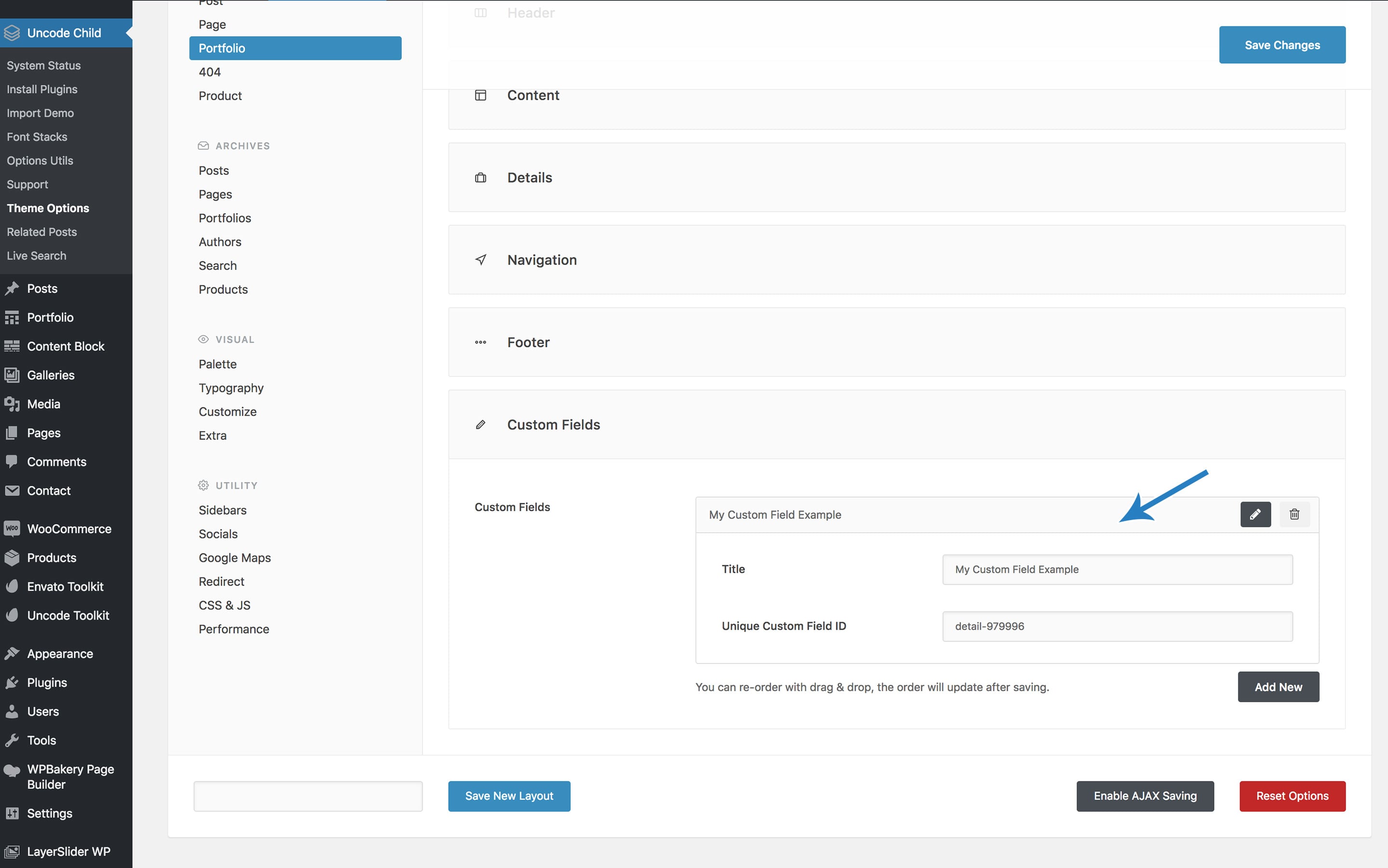Click the Save Changes button
1388x868 pixels.
pos(1282,45)
